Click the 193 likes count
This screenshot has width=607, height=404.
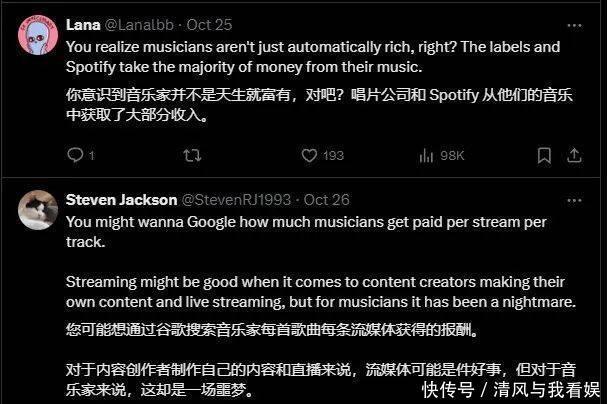point(333,156)
